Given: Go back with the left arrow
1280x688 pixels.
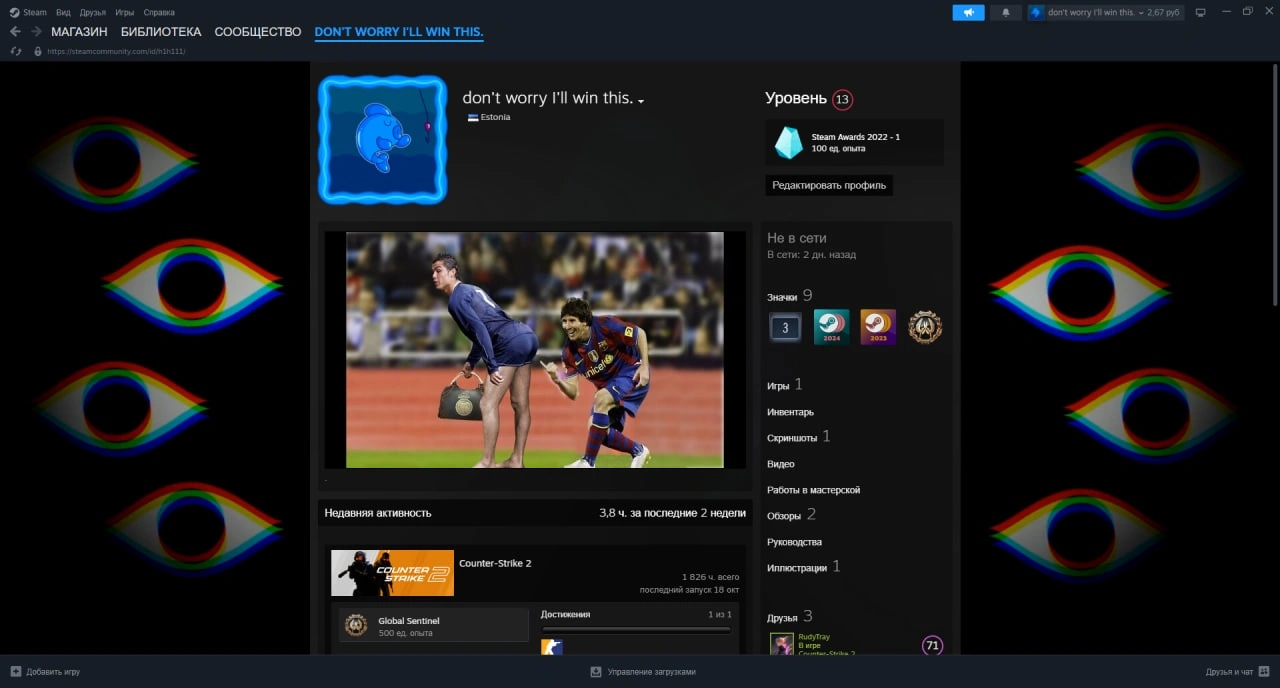Looking at the screenshot, I should pos(15,32).
